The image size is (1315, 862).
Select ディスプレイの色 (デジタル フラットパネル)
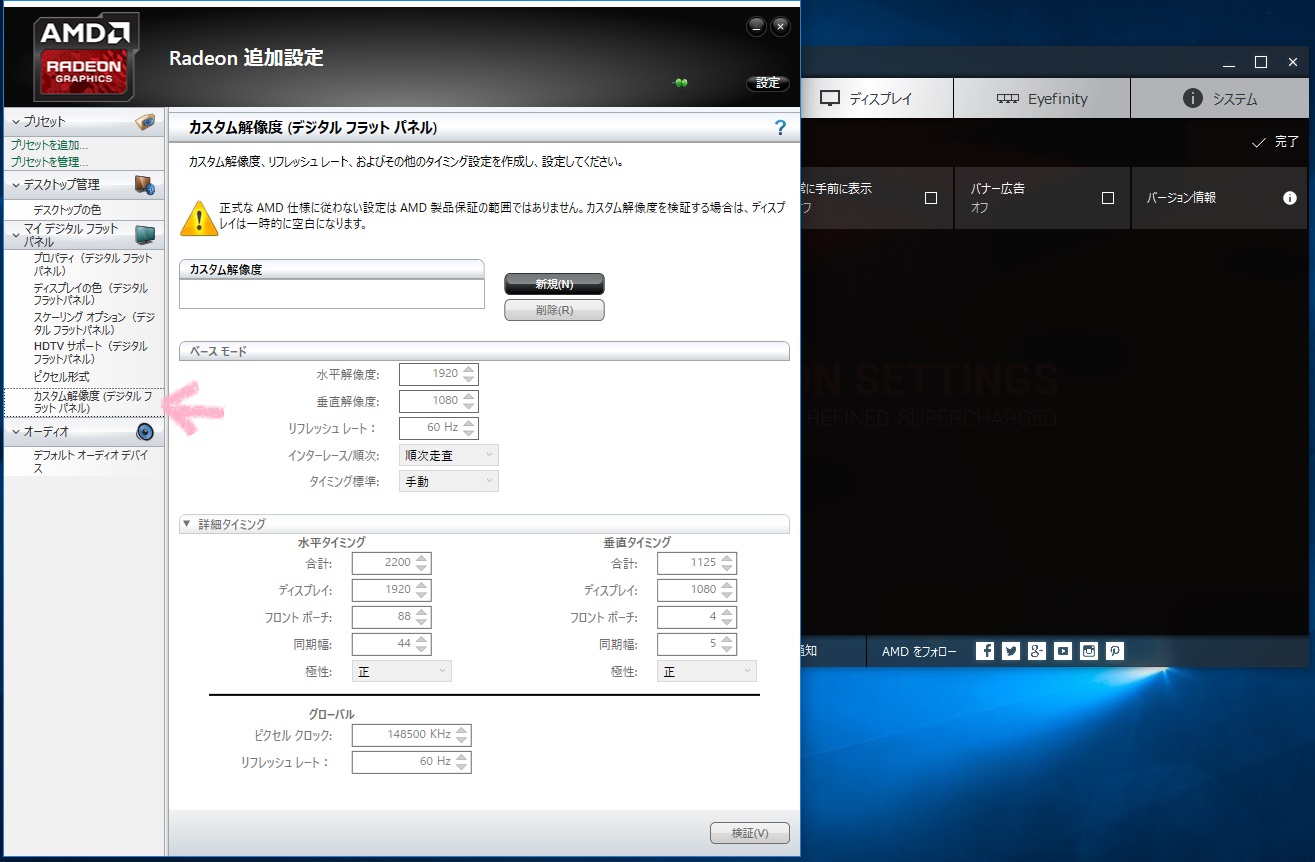(x=91, y=294)
